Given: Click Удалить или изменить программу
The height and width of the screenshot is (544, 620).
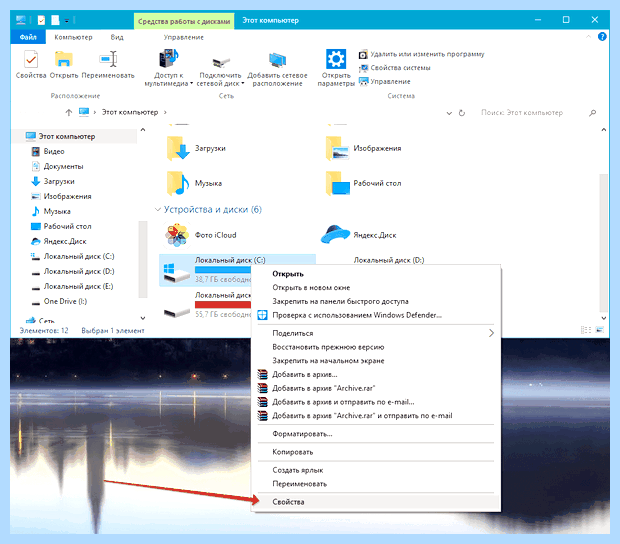Looking at the screenshot, I should click(x=422, y=54).
